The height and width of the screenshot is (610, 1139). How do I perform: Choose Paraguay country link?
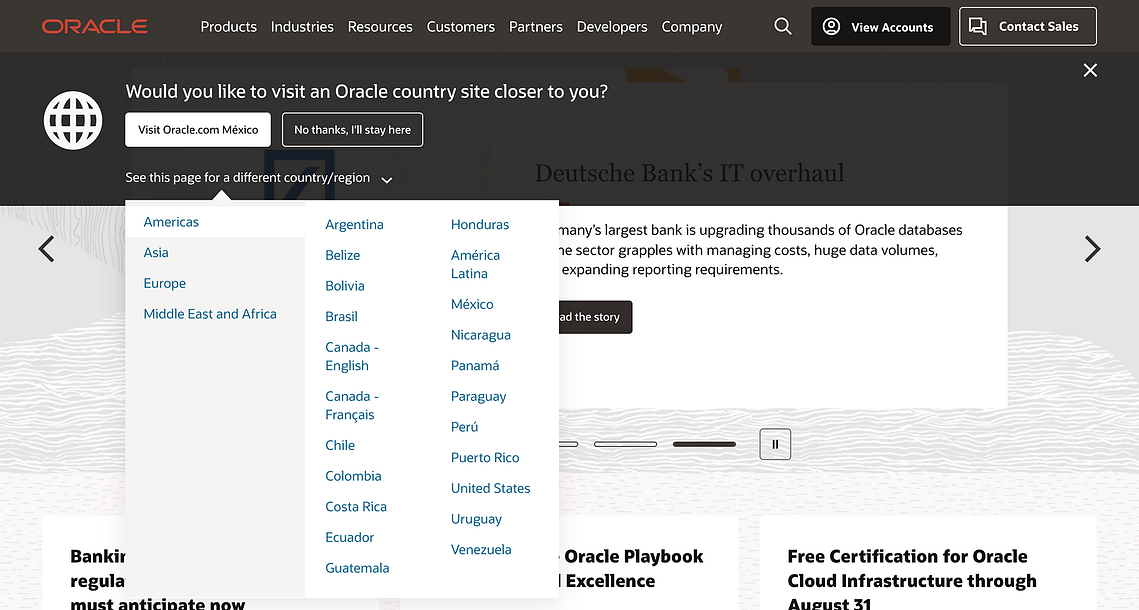click(x=479, y=396)
